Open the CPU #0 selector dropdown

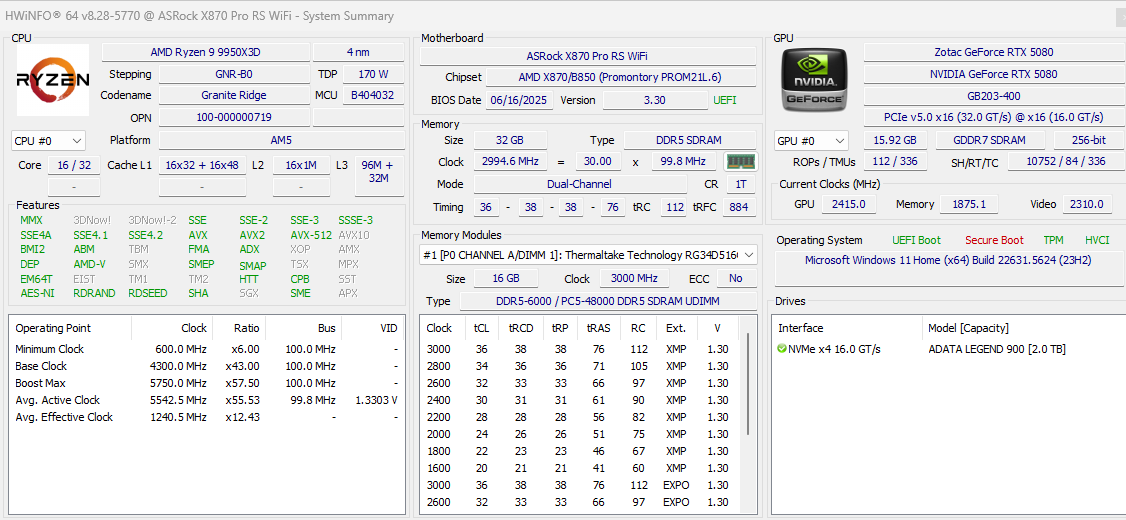49,141
